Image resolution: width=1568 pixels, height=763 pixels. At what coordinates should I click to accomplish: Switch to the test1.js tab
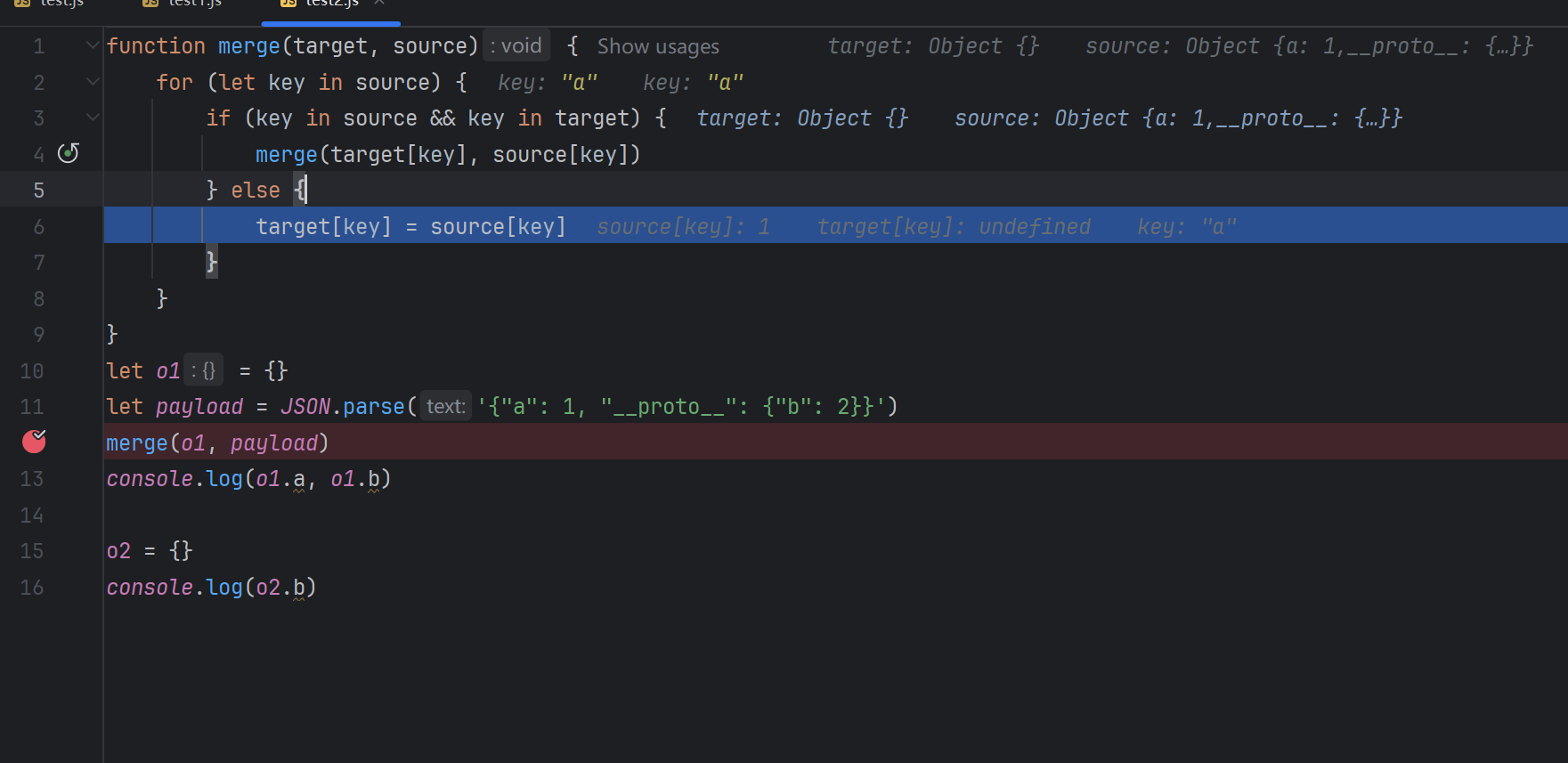tap(194, 4)
